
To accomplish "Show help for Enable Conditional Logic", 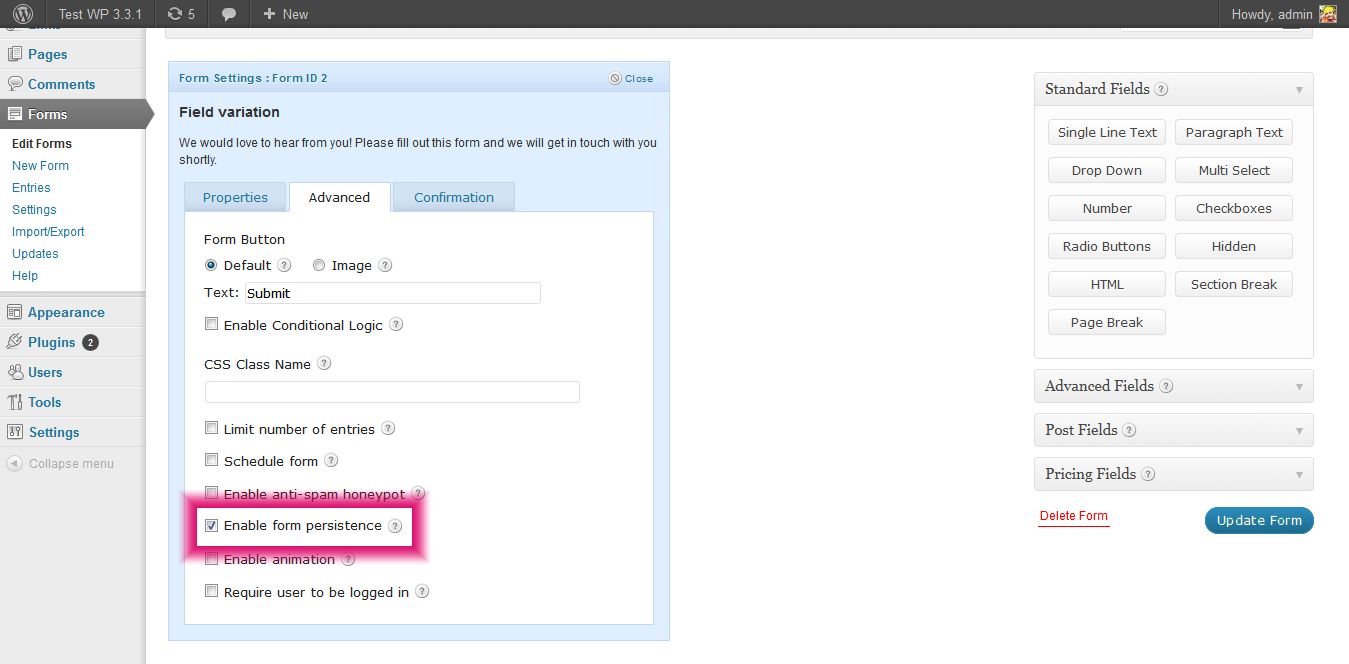I will [396, 325].
